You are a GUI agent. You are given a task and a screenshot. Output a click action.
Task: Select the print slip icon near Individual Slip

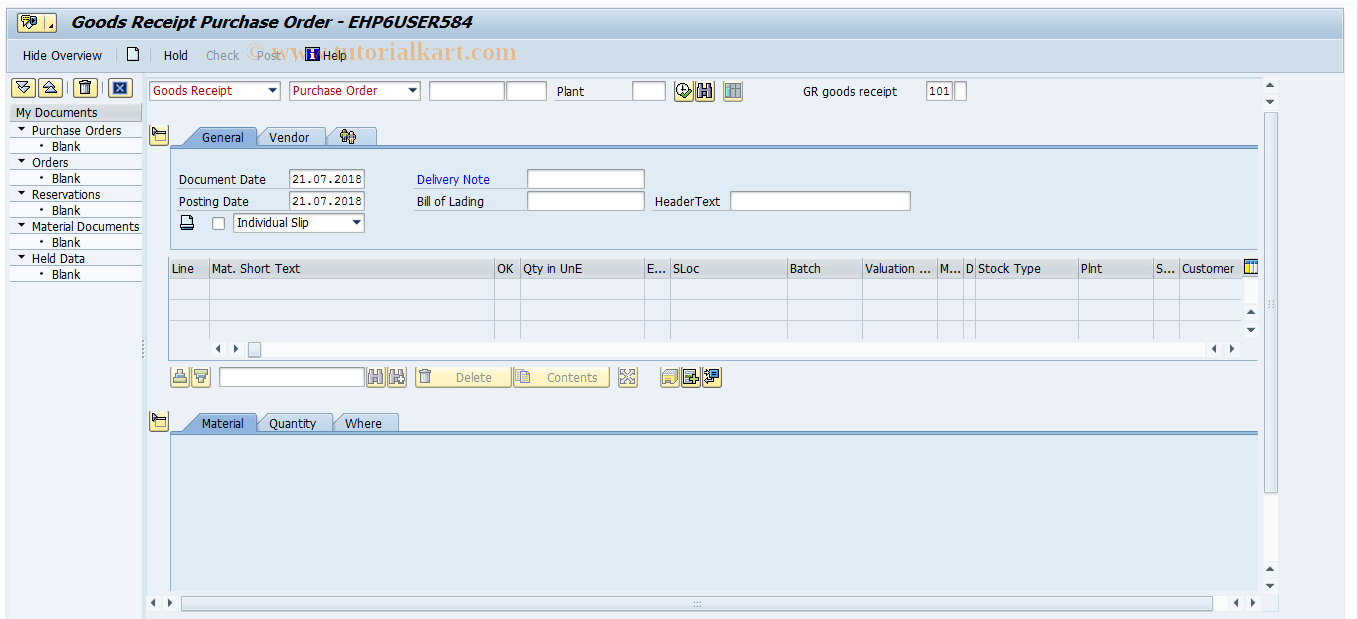click(x=187, y=222)
